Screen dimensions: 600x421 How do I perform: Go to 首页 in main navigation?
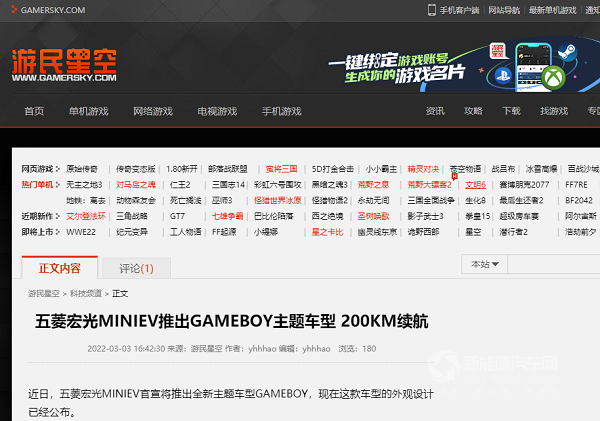pyautogui.click(x=34, y=111)
